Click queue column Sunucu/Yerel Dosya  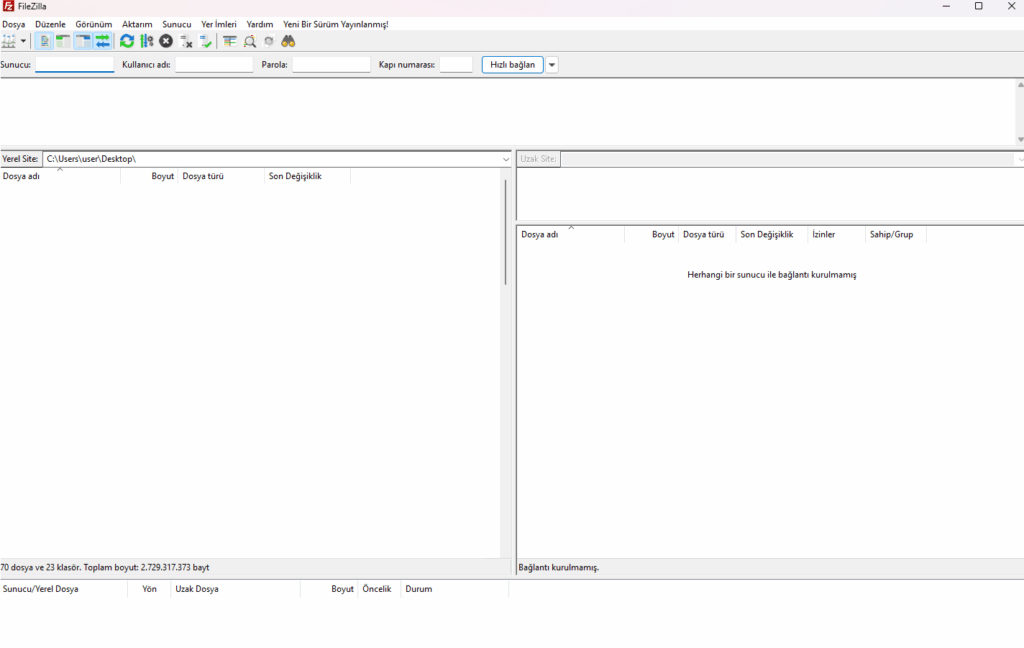[x=63, y=589]
